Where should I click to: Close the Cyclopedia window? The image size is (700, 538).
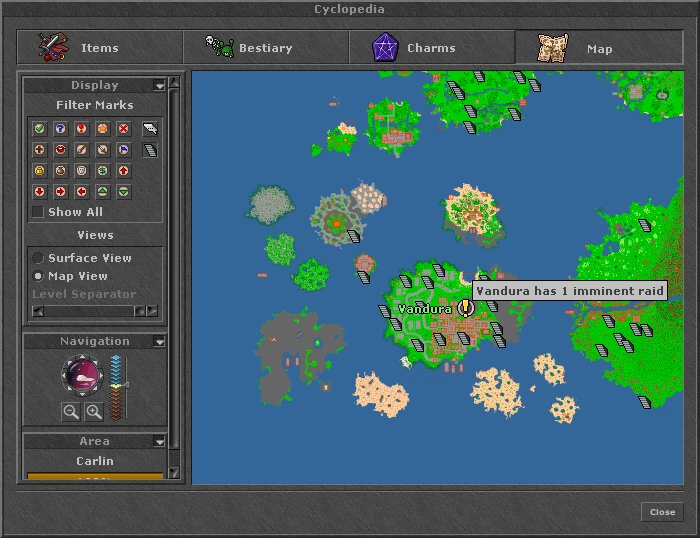pyautogui.click(x=662, y=512)
